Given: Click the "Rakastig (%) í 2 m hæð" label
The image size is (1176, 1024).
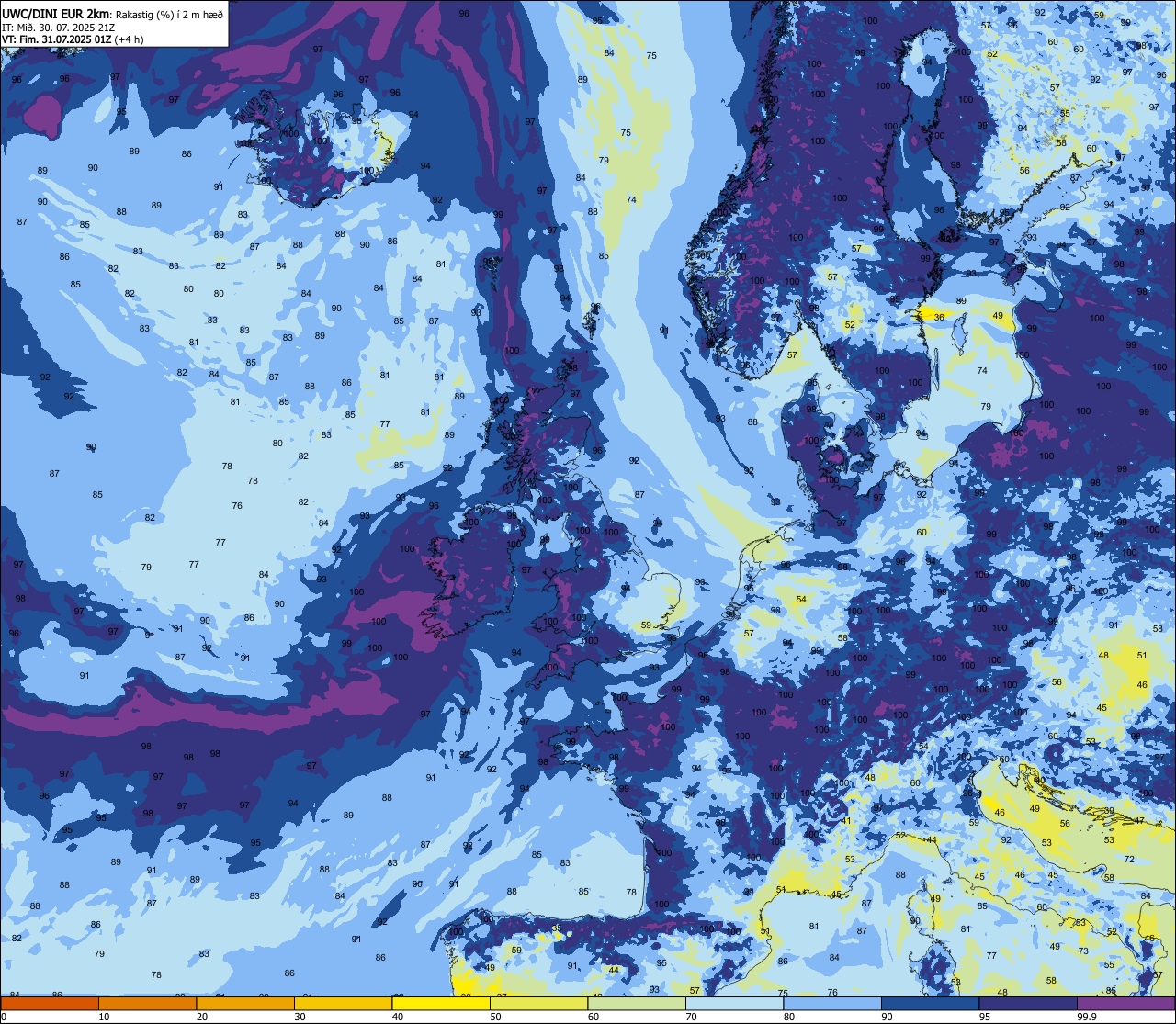Looking at the screenshot, I should pyautogui.click(x=169, y=14).
